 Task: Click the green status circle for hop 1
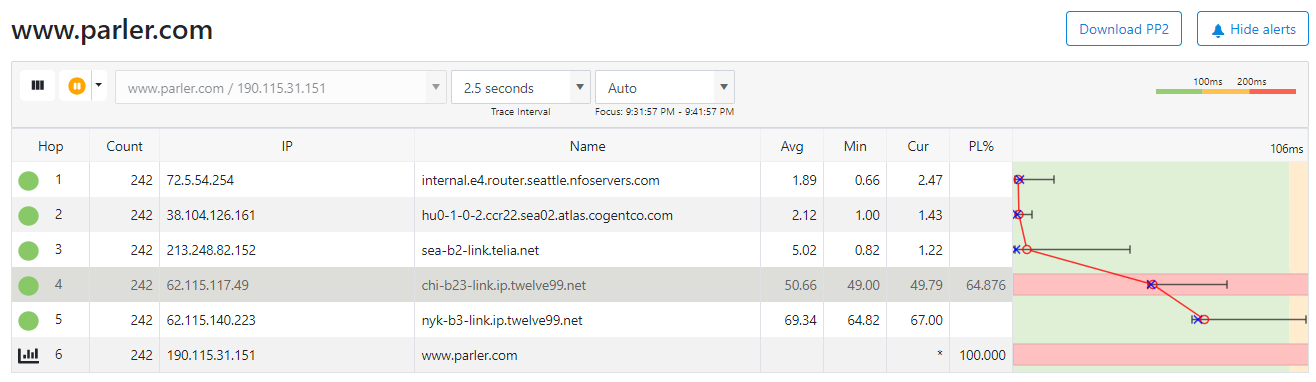click(29, 181)
